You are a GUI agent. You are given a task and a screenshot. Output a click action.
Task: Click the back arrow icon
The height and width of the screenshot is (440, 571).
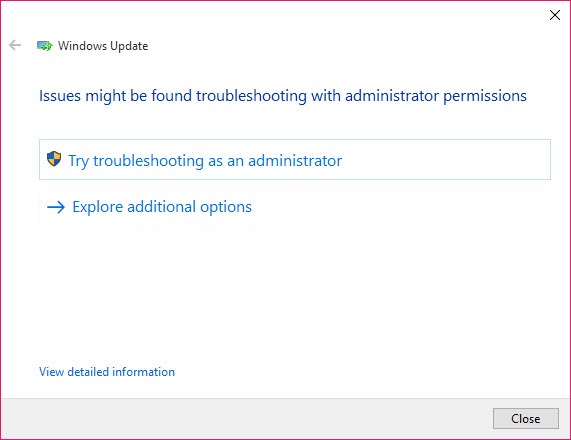point(15,45)
